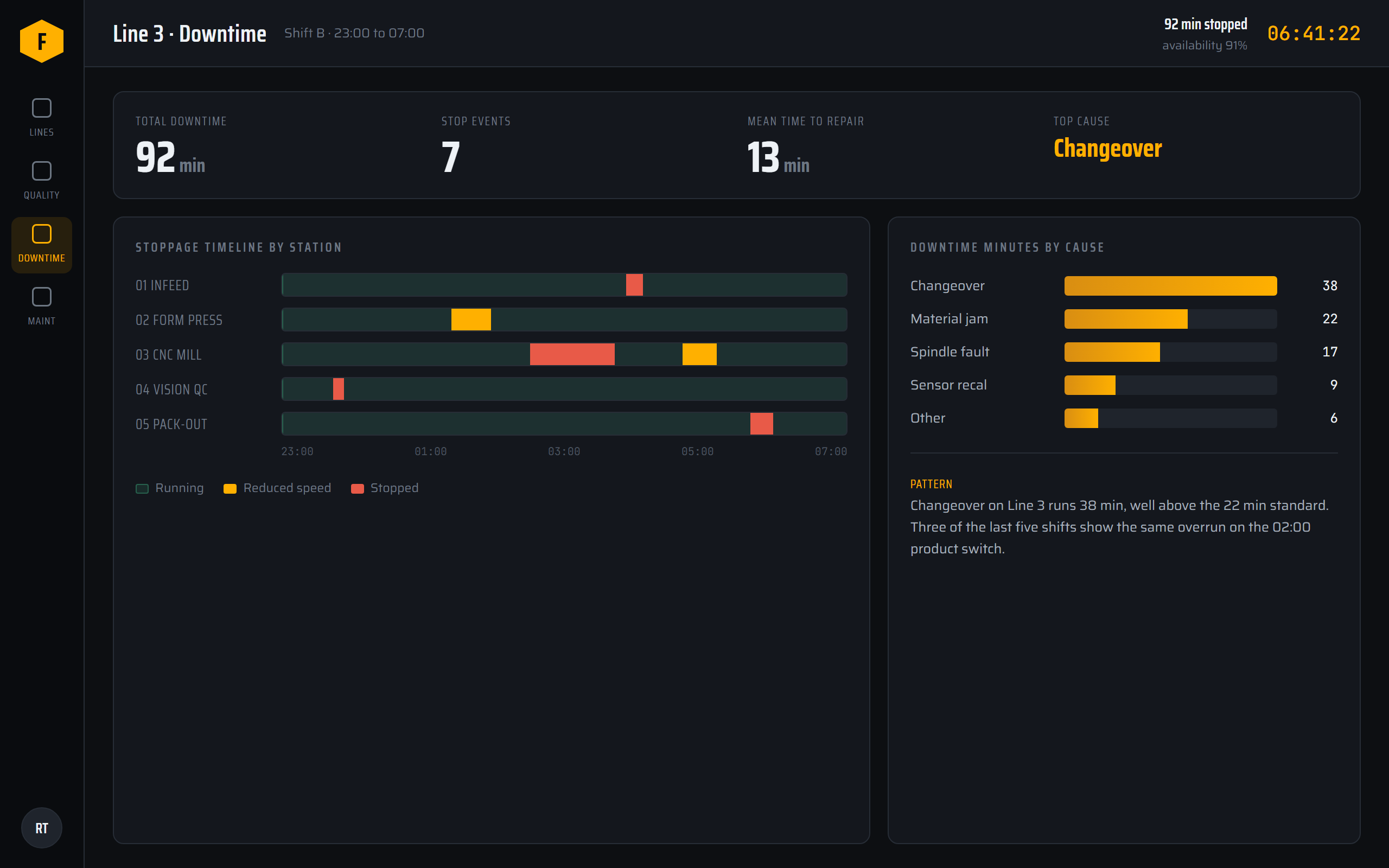Click the Running legend swatch

142,489
